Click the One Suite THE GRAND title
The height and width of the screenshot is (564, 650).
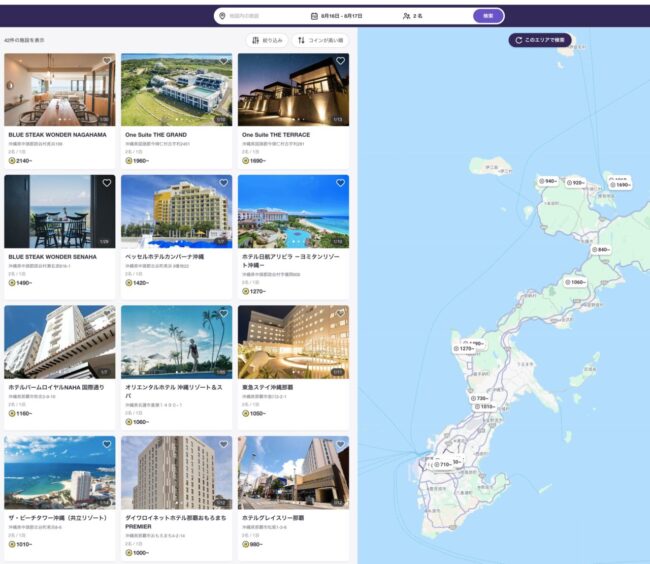click(156, 135)
